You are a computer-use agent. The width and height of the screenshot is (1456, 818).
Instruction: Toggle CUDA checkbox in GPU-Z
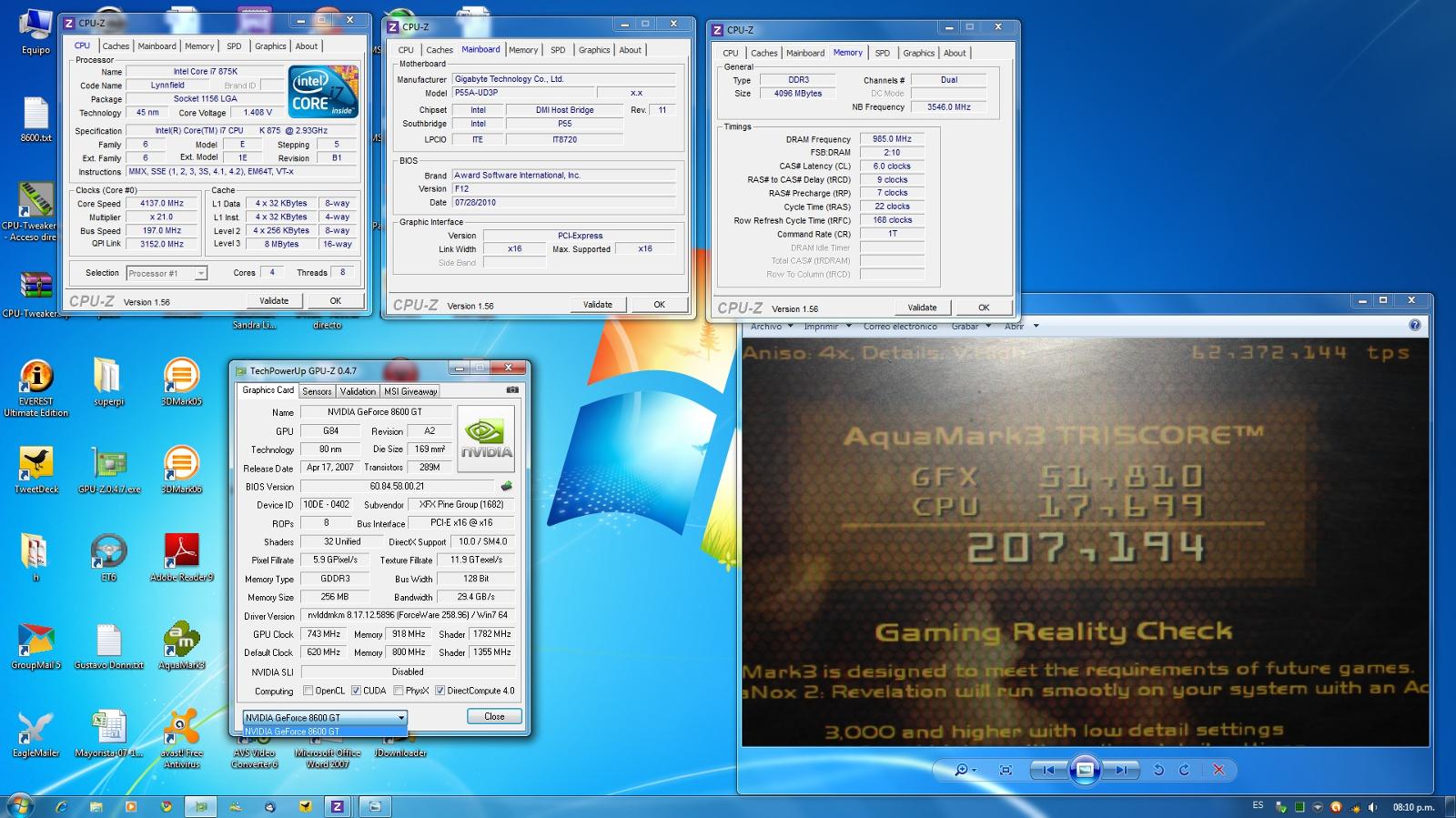point(356,691)
